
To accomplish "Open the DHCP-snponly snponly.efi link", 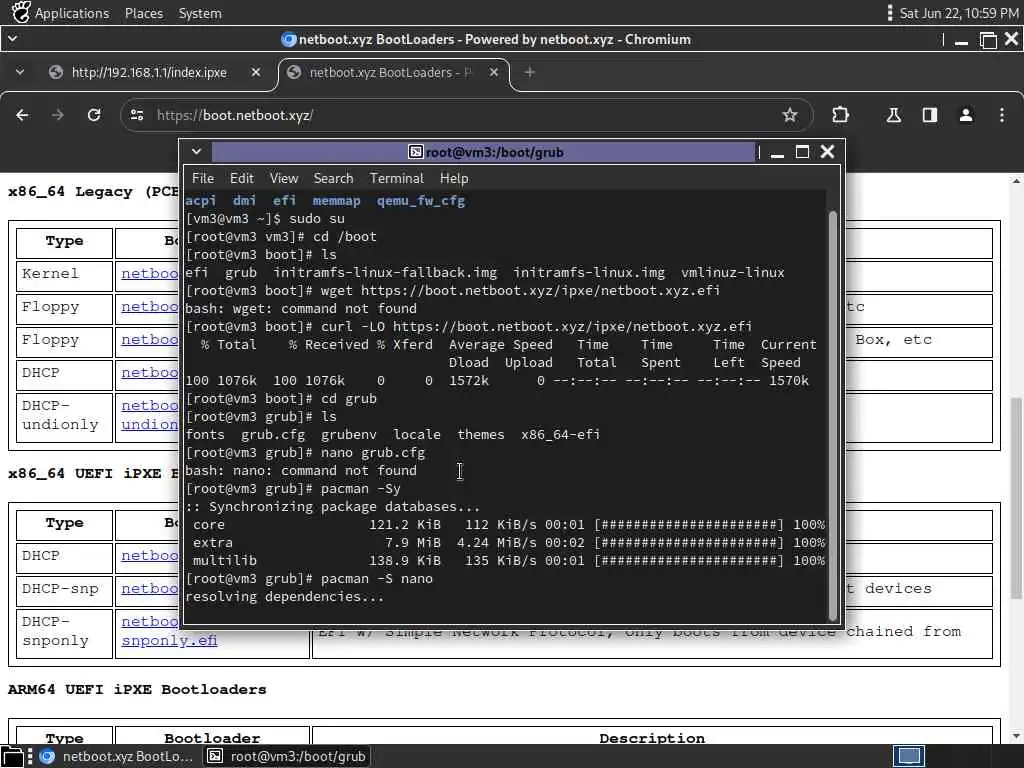I will pos(169,640).
